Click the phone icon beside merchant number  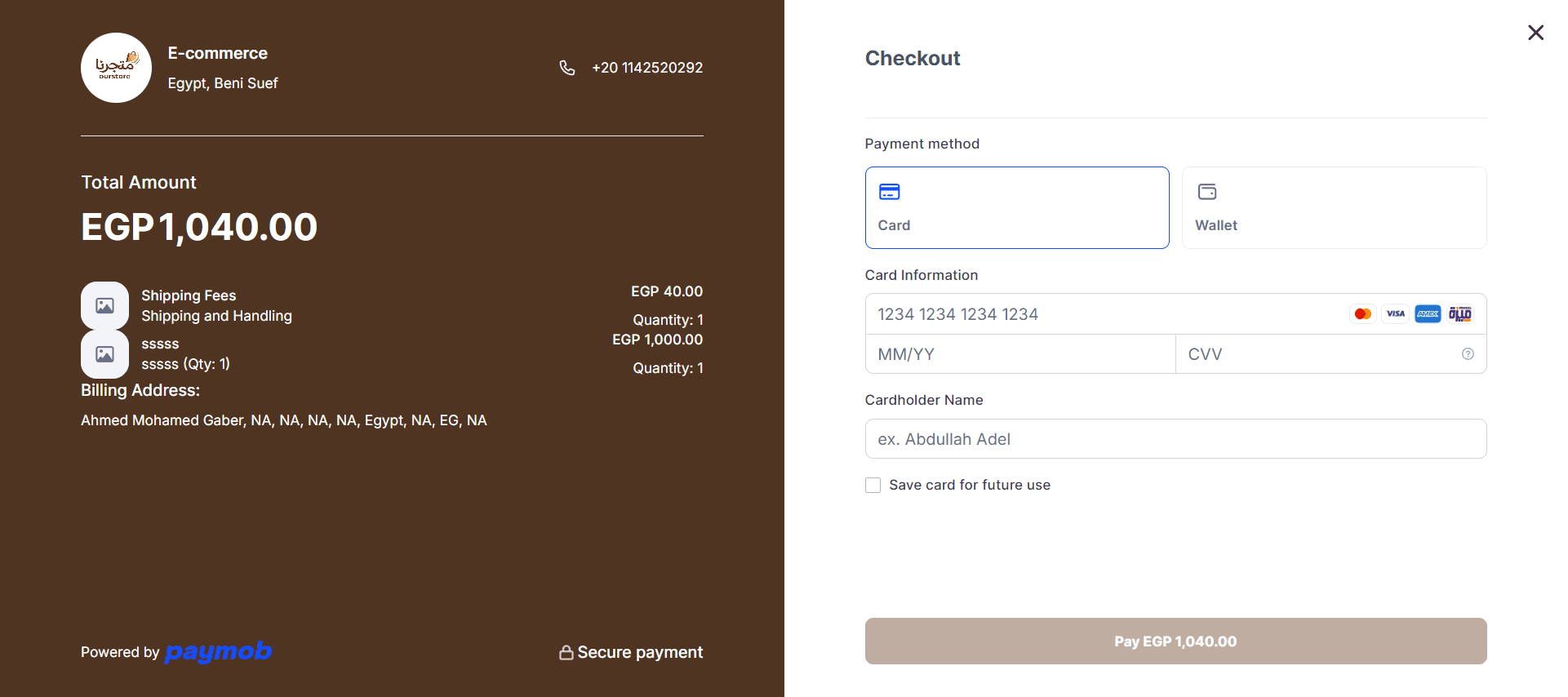(567, 68)
